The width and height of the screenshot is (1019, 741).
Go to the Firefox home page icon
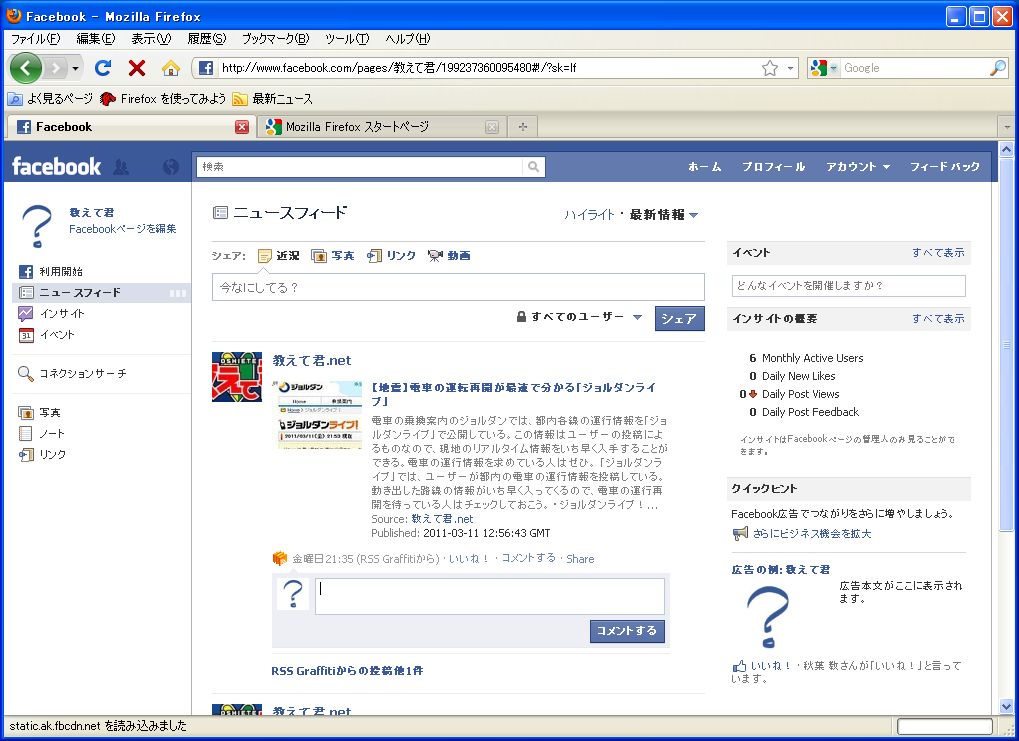(x=171, y=68)
